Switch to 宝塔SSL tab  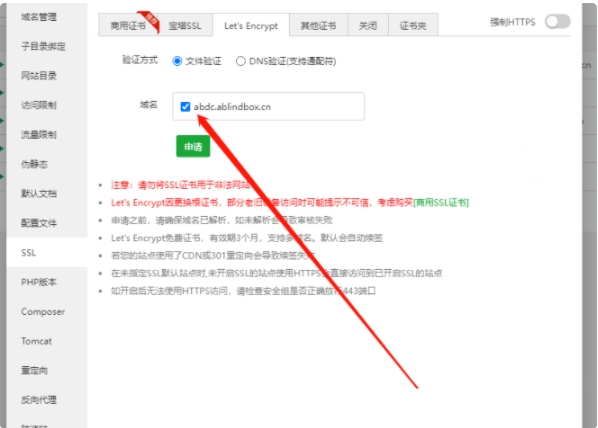[x=185, y=26]
